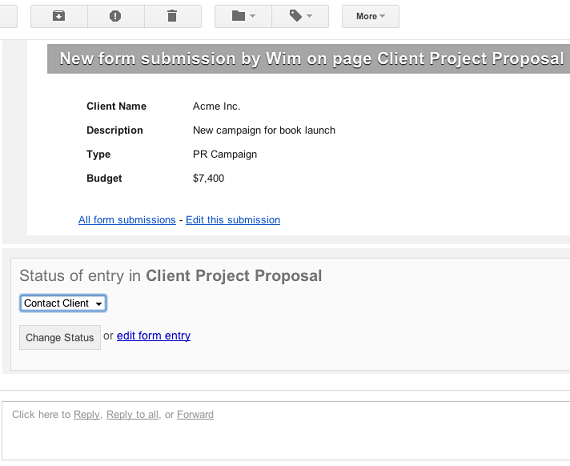Delete the email with the trash icon
Image resolution: width=570 pixels, height=466 pixels.
(x=173, y=16)
